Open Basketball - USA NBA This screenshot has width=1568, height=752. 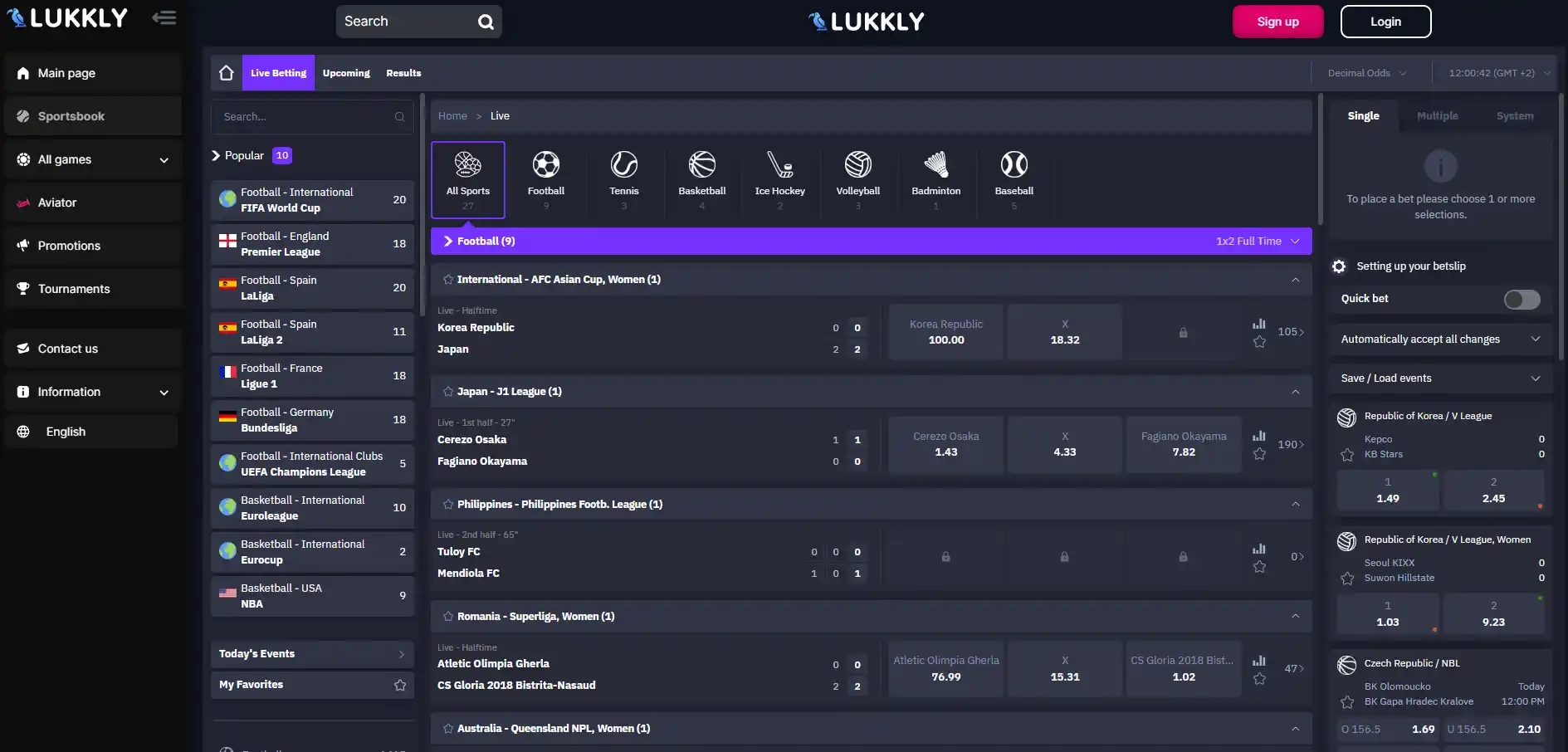312,596
